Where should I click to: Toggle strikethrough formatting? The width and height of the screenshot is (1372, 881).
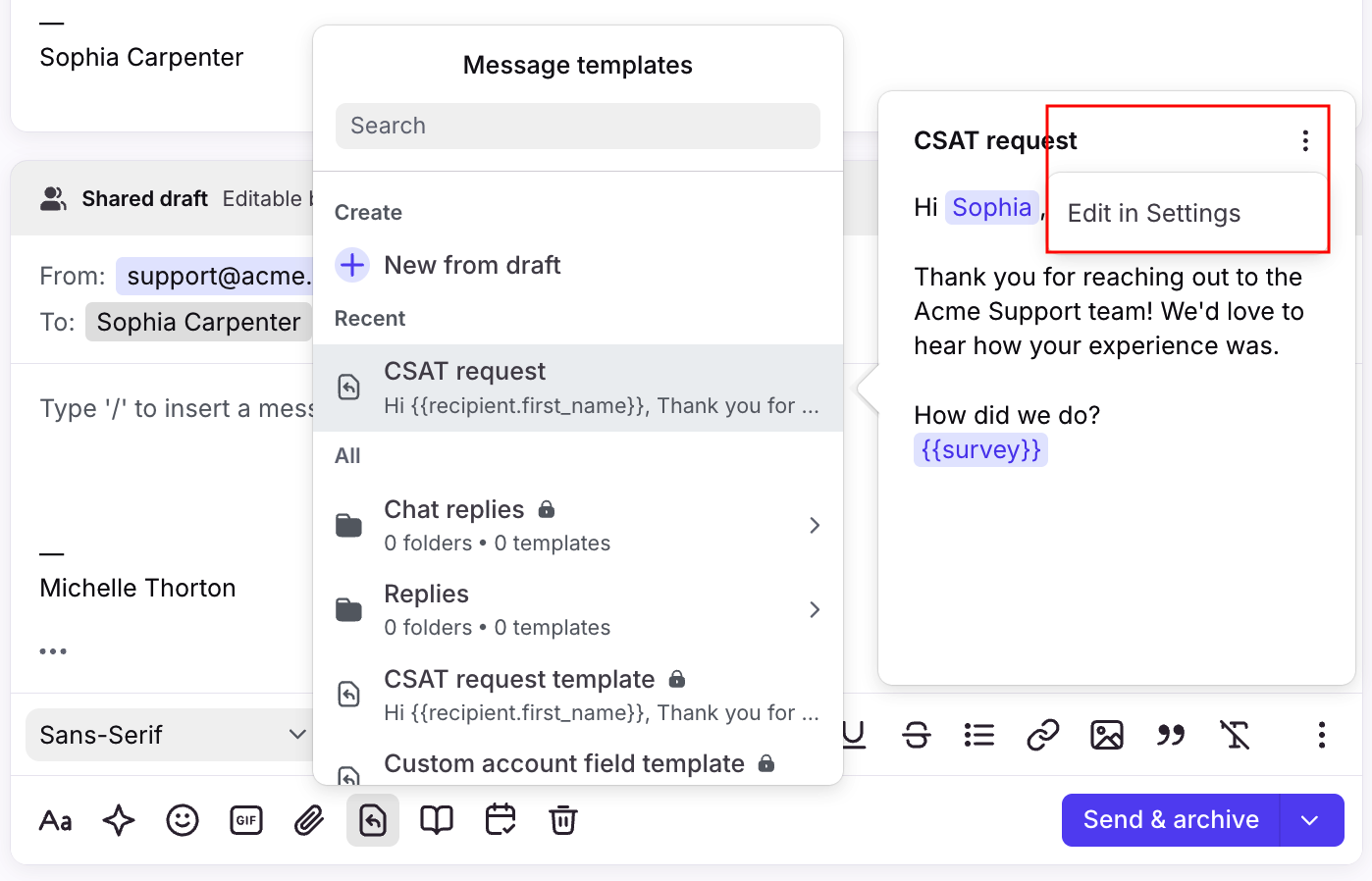[917, 735]
